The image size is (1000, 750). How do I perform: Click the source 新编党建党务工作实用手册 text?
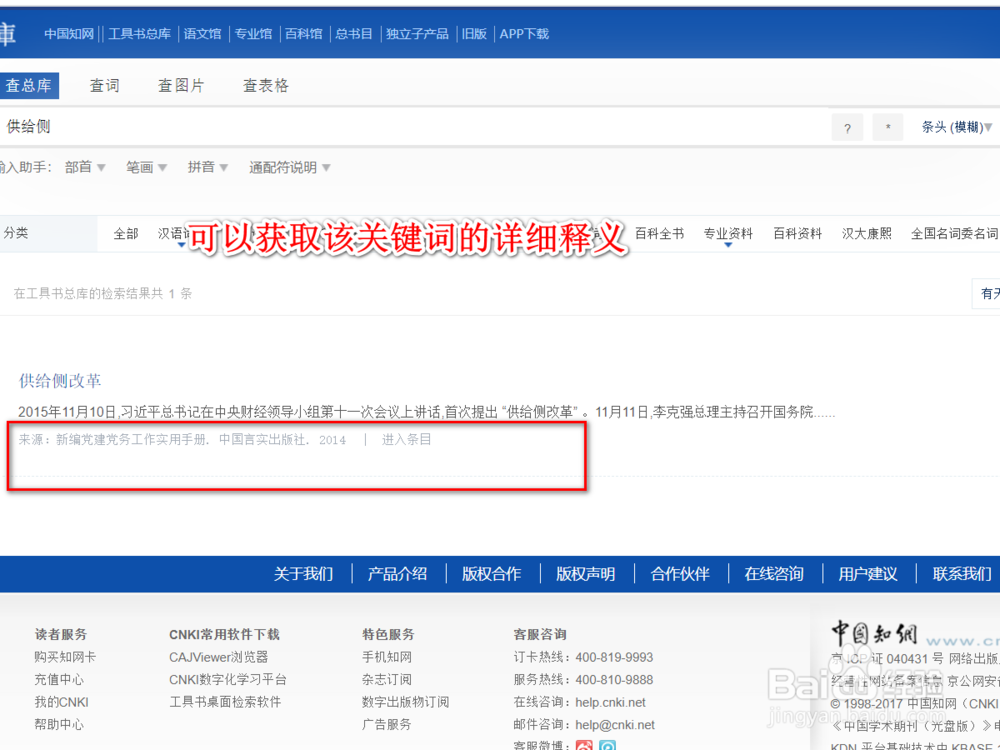point(131,439)
